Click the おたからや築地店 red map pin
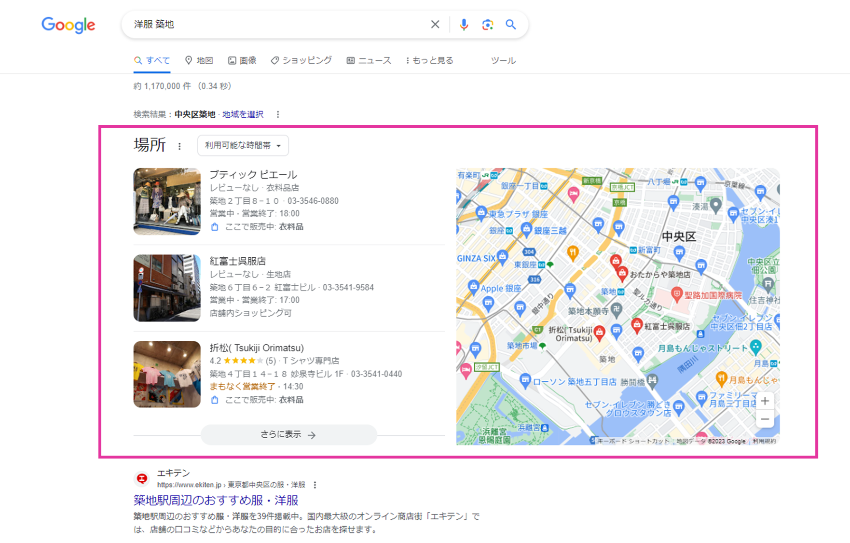 [x=622, y=274]
